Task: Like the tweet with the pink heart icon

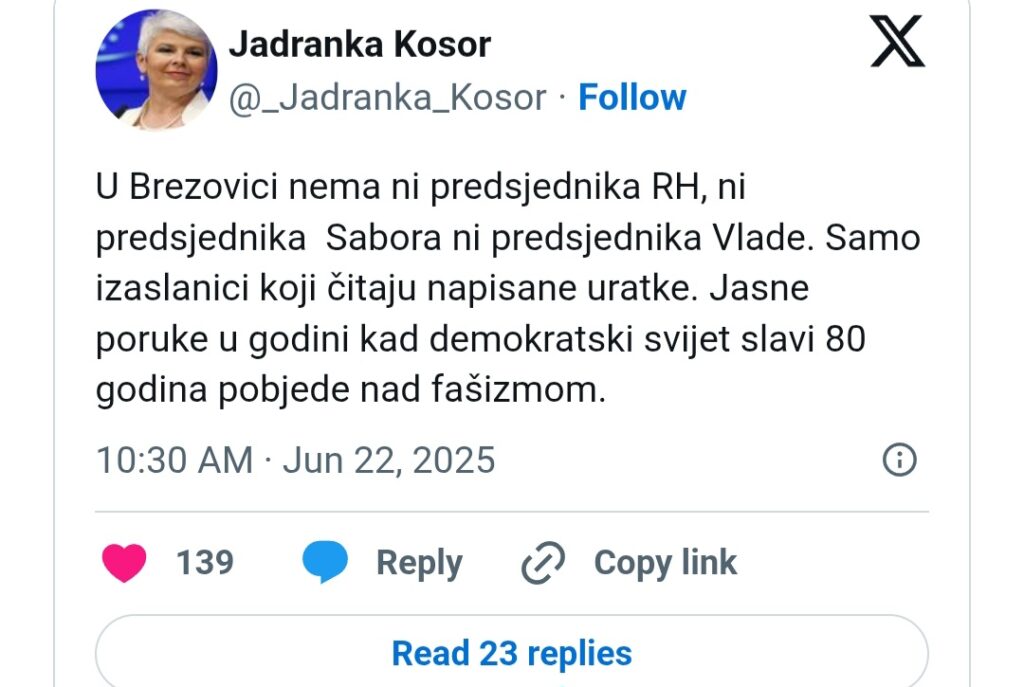Action: 124,562
